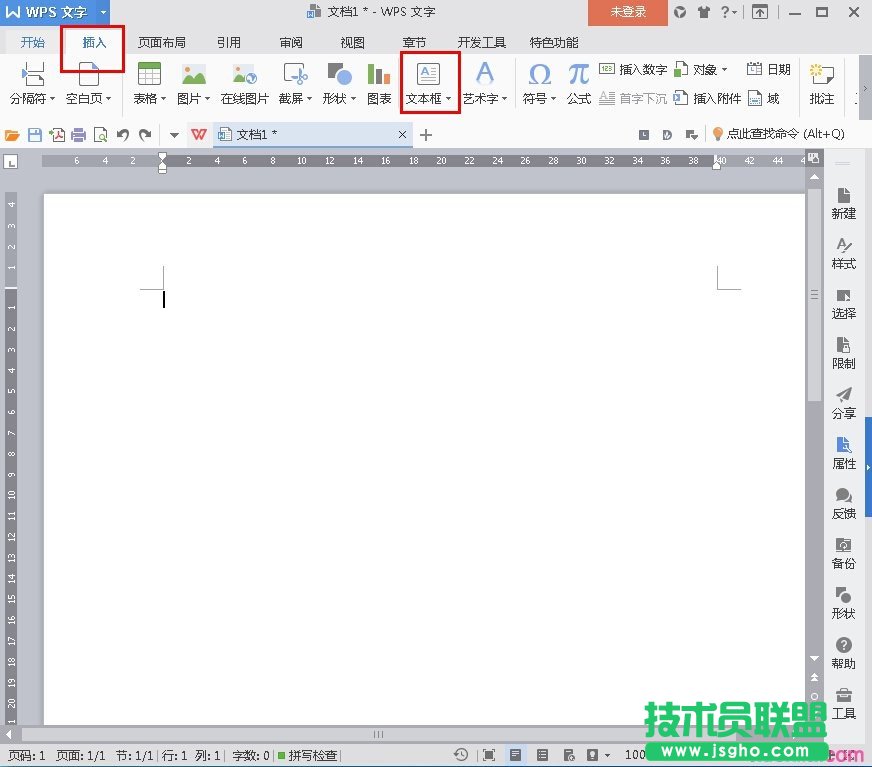Switch to page layout view in status bar

coord(516,755)
